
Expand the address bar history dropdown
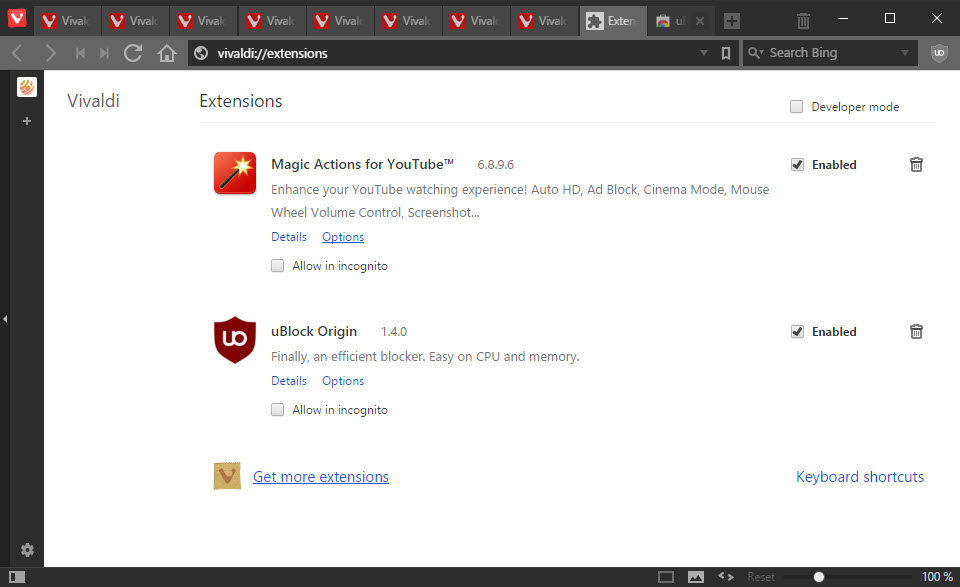point(703,53)
